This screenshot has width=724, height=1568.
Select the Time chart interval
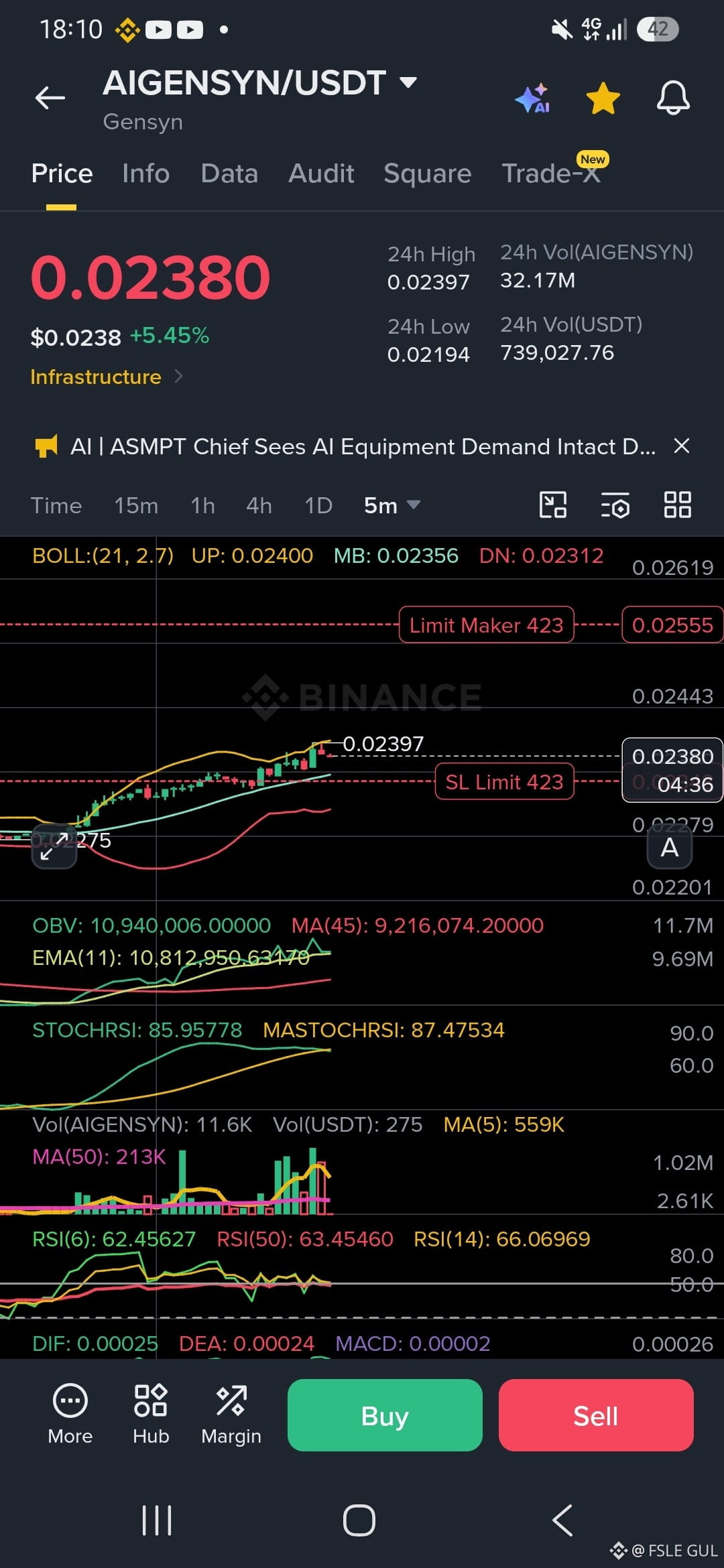pos(56,505)
